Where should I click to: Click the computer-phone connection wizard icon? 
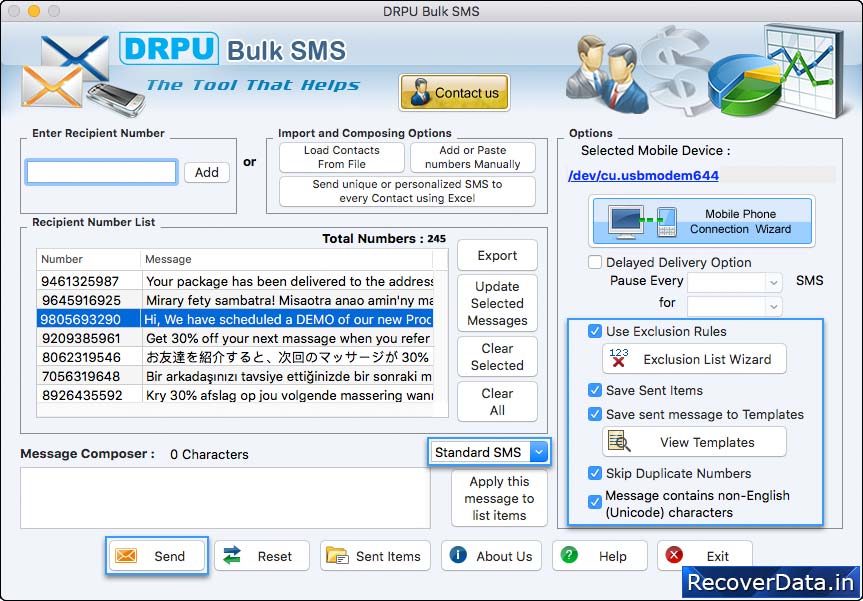click(x=642, y=221)
